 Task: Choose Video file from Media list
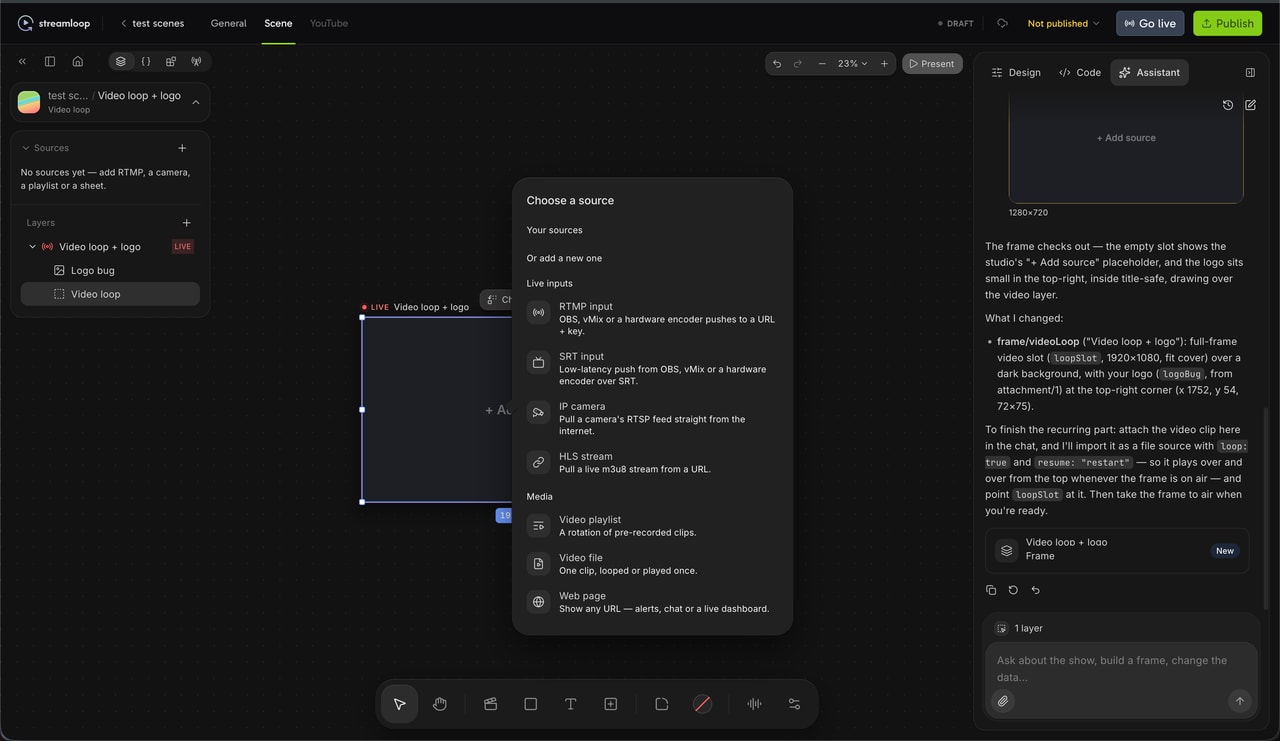point(652,564)
